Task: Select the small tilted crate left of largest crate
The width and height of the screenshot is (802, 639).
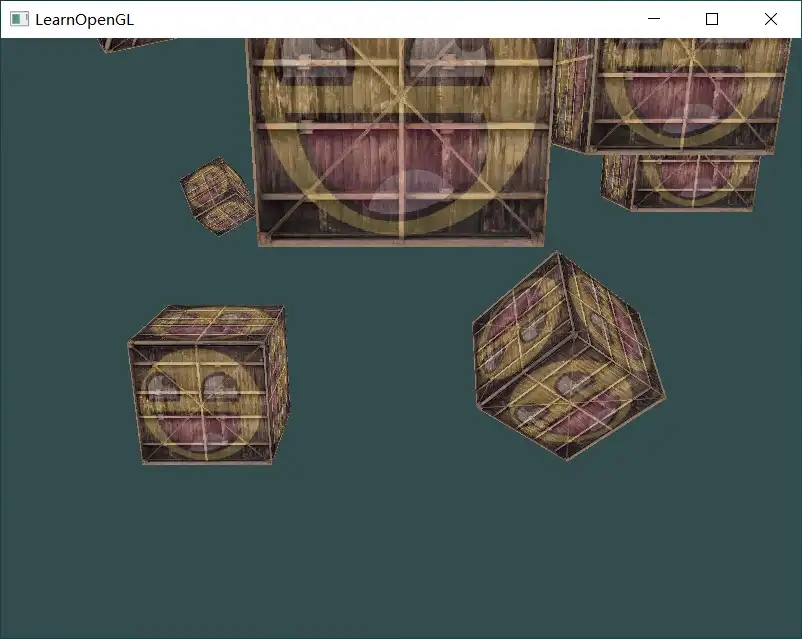Action: [217, 195]
